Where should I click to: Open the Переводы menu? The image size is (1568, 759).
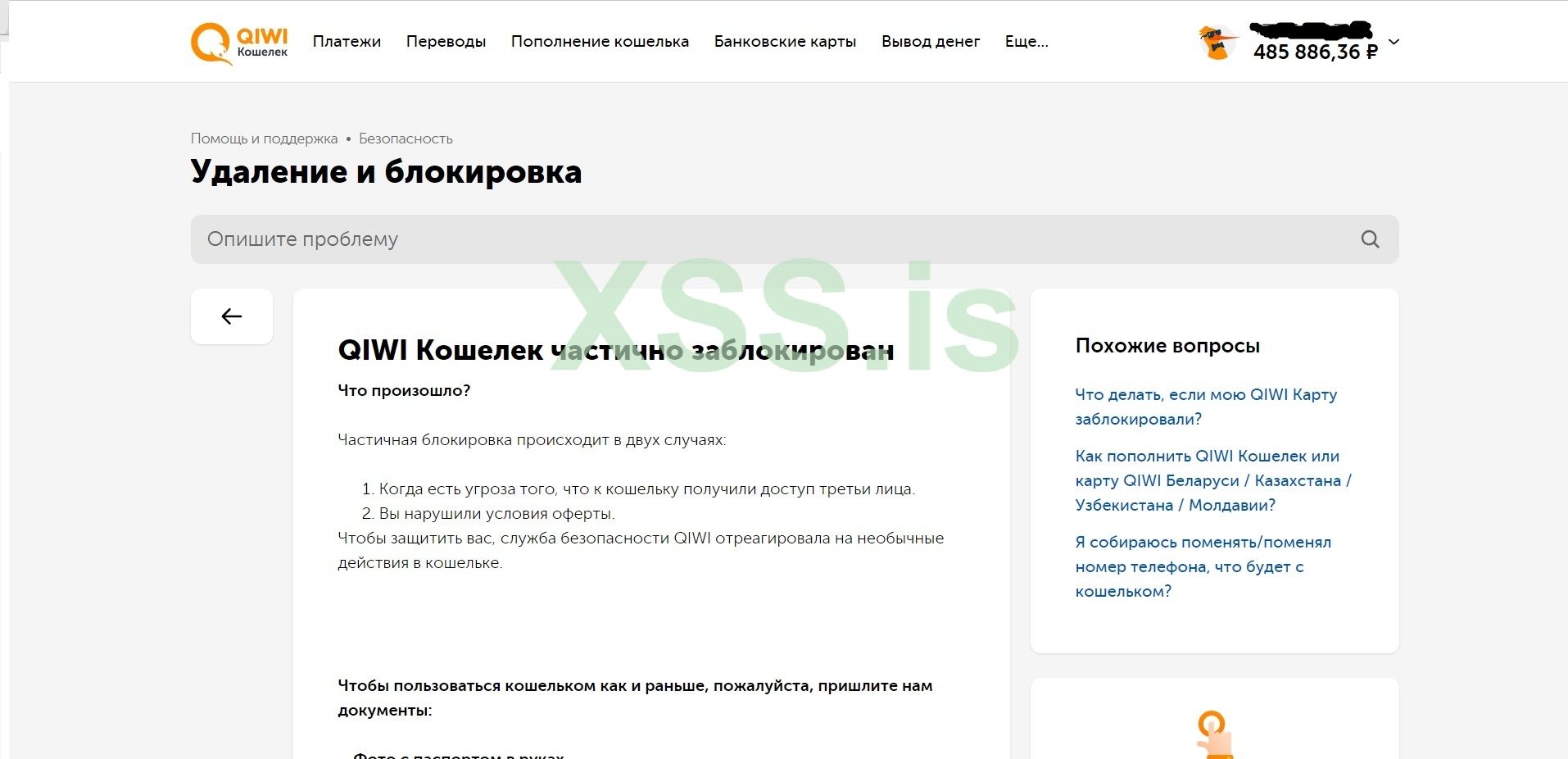pyautogui.click(x=446, y=42)
